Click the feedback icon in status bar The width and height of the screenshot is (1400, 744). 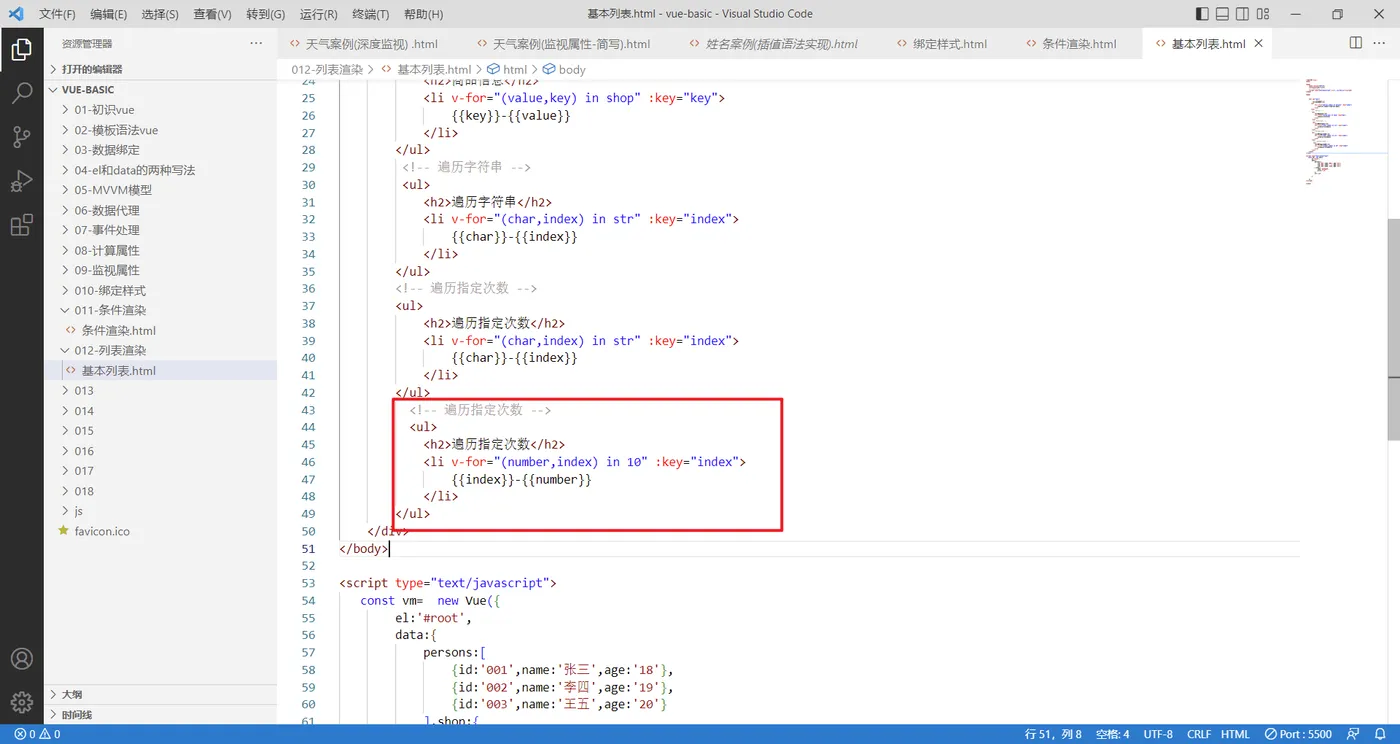(1353, 734)
